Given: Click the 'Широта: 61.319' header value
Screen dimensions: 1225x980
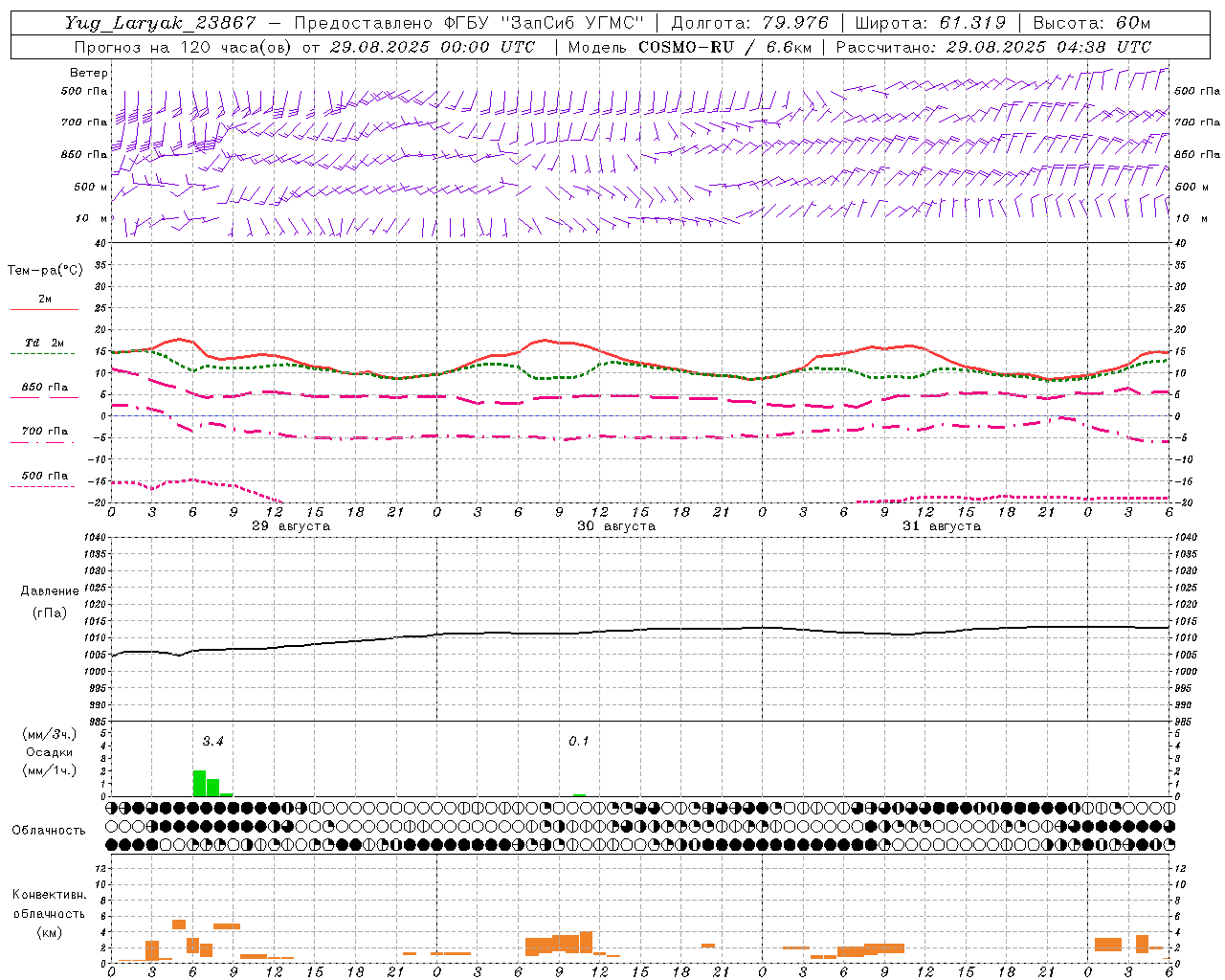Looking at the screenshot, I should coord(929,23).
